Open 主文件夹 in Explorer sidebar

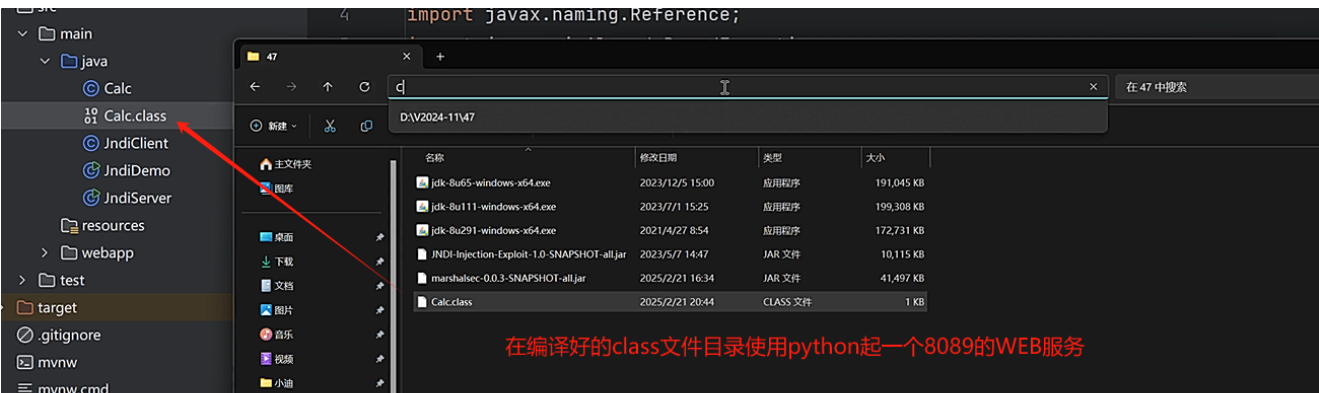(286, 164)
